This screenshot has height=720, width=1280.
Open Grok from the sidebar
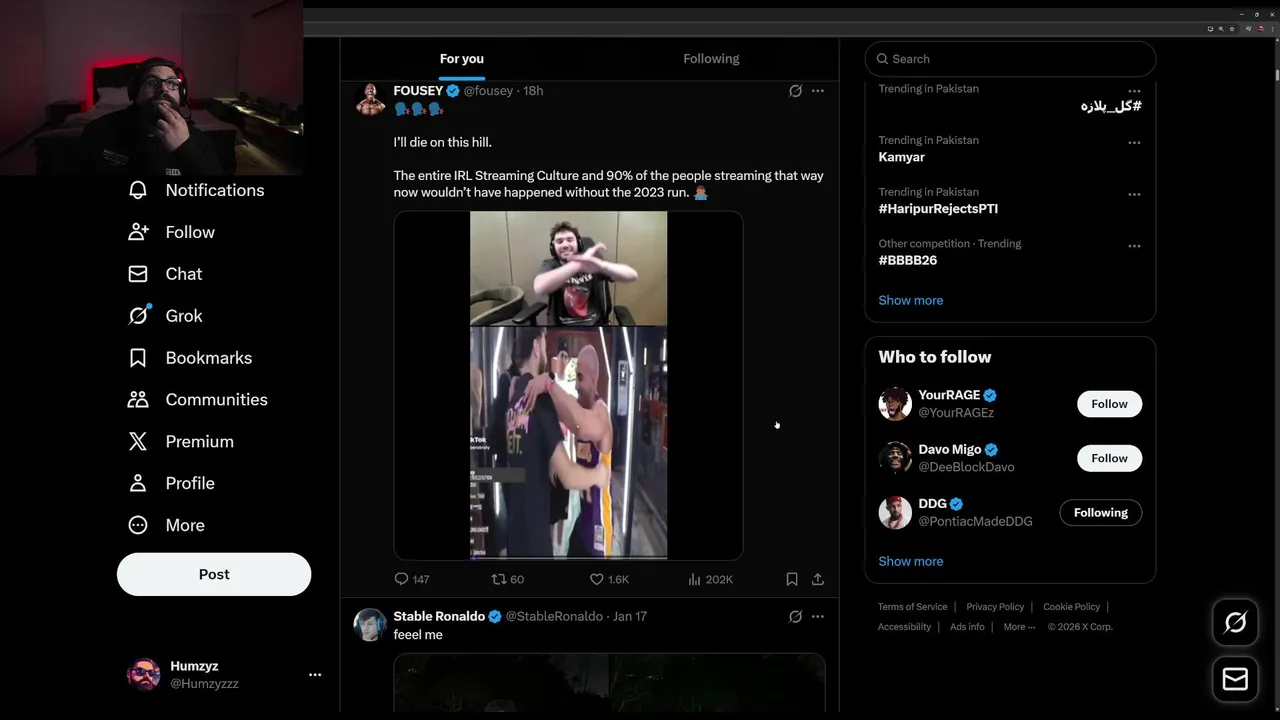click(x=165, y=316)
